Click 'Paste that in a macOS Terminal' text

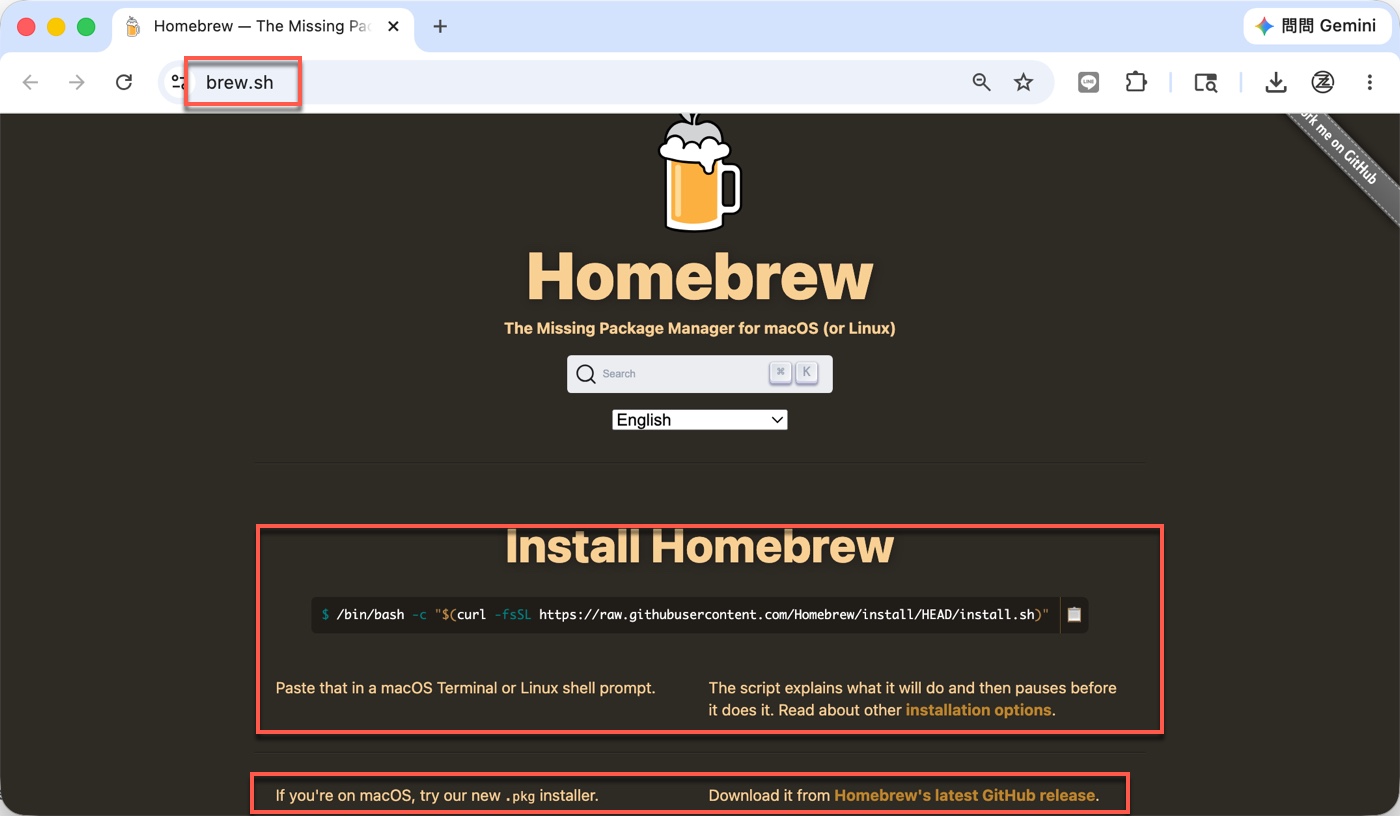465,688
